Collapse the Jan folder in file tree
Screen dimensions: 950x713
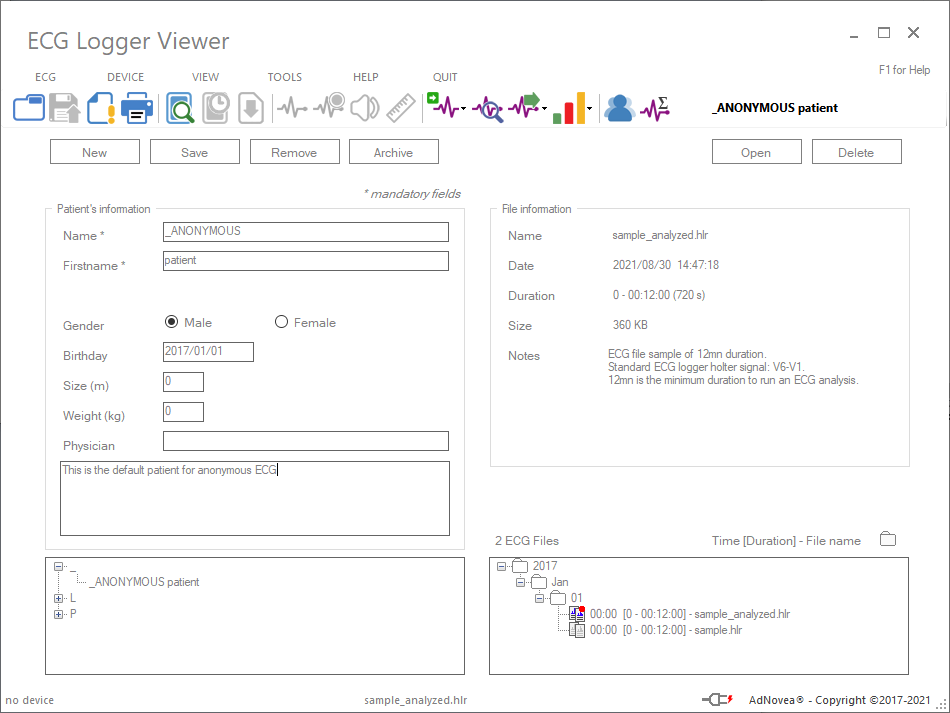(520, 583)
